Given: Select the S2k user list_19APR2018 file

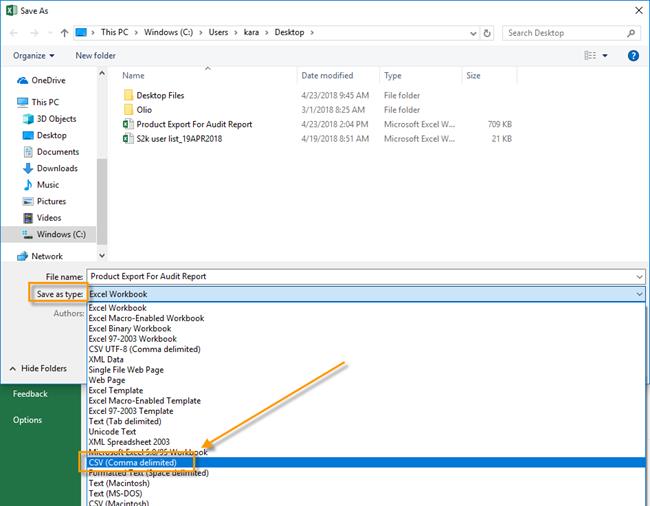Looking at the screenshot, I should 179,139.
